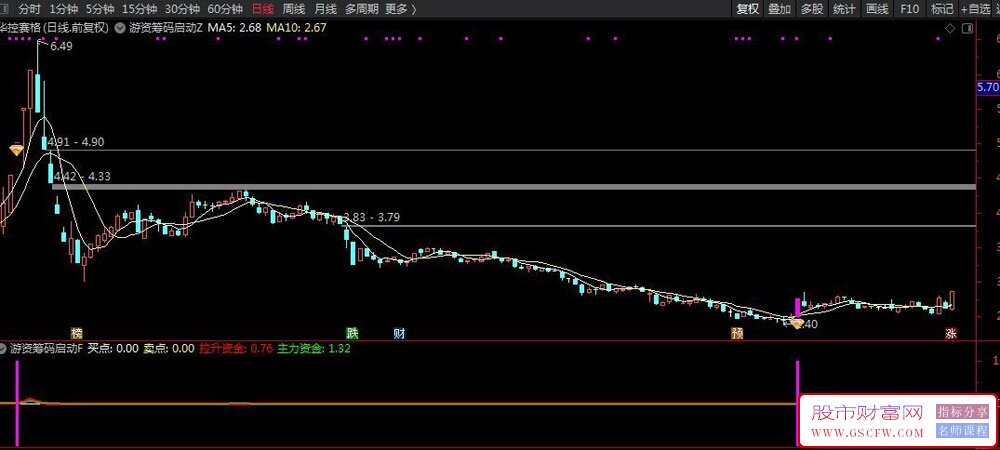Select the 30分钟 period tab

(182, 9)
